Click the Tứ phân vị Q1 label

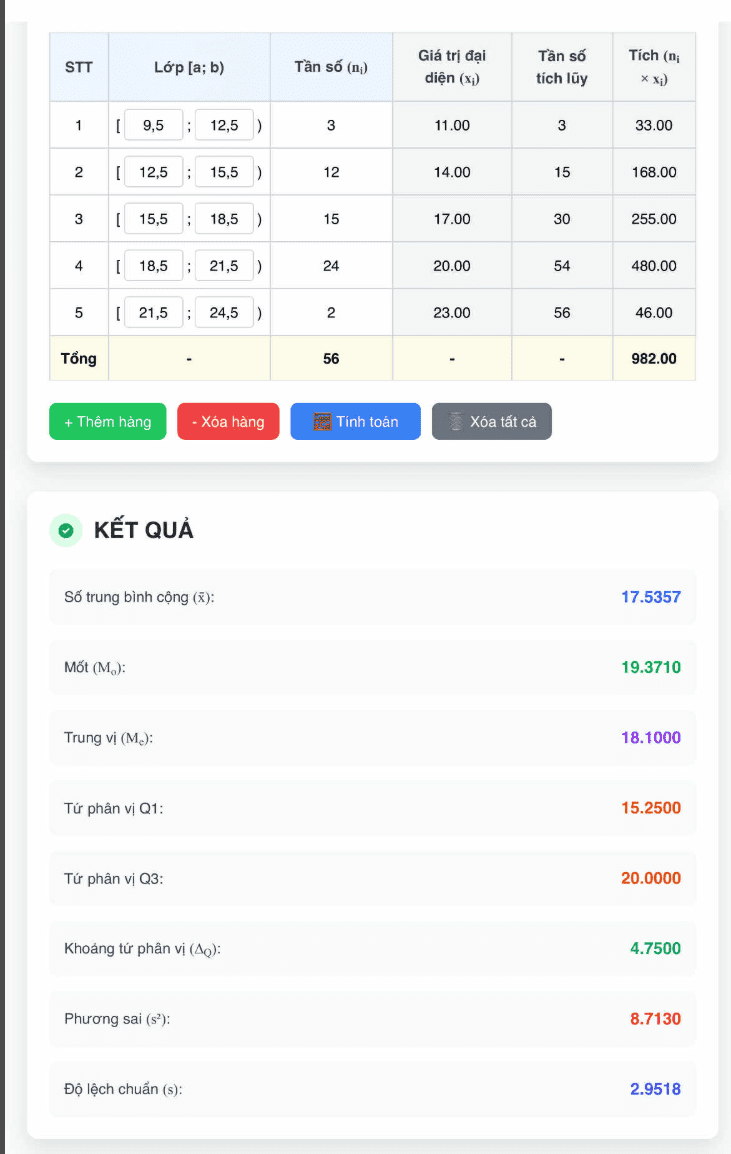coord(113,808)
